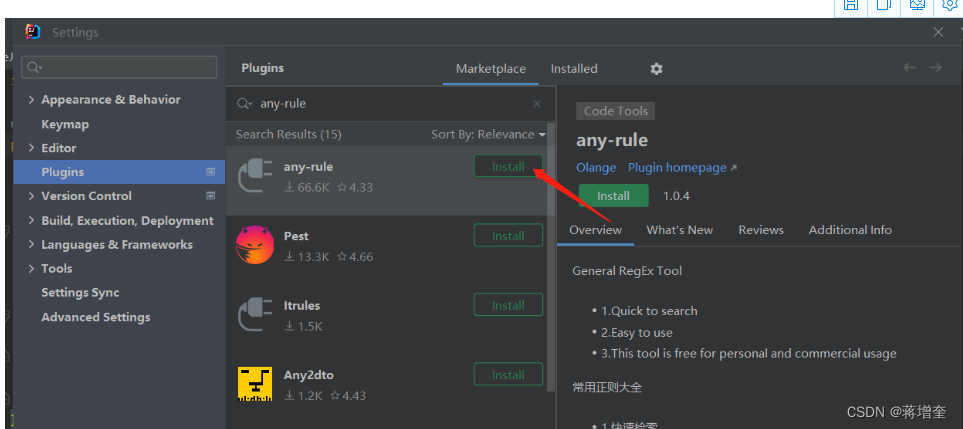Expand Build, Execution, Deployment section
This screenshot has height=429, width=963.
[x=31, y=220]
